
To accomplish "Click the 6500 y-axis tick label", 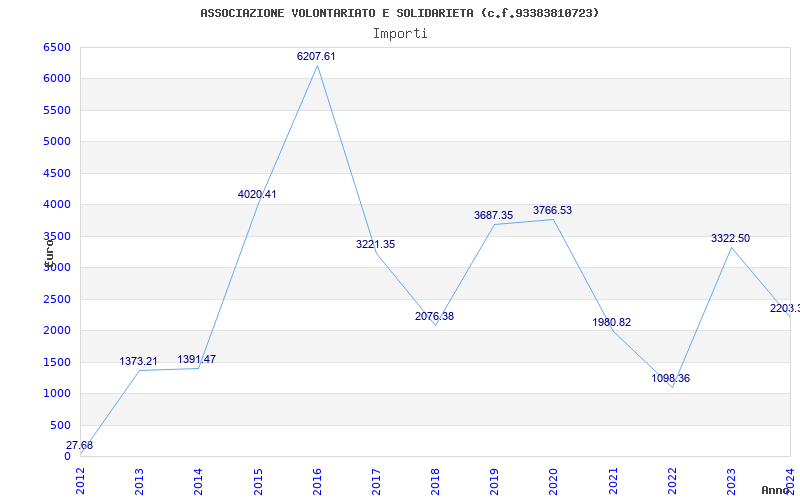I will 57,47.
